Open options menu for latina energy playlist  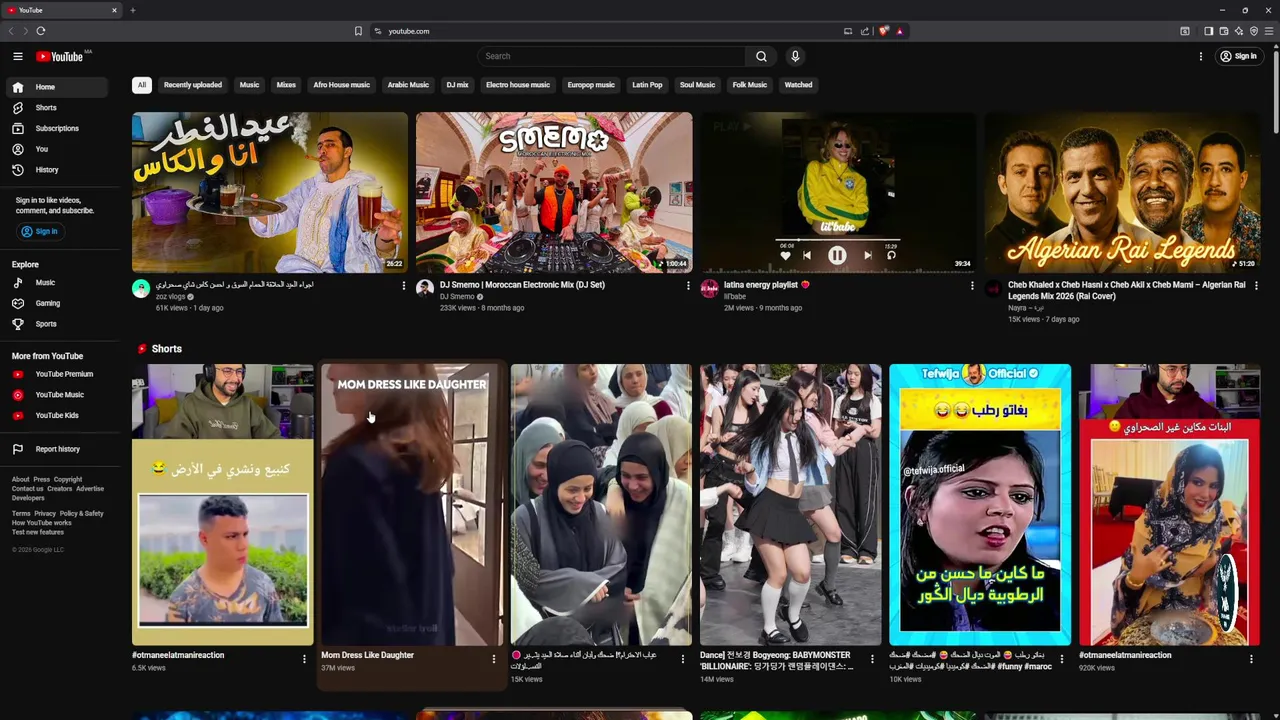(x=972, y=286)
